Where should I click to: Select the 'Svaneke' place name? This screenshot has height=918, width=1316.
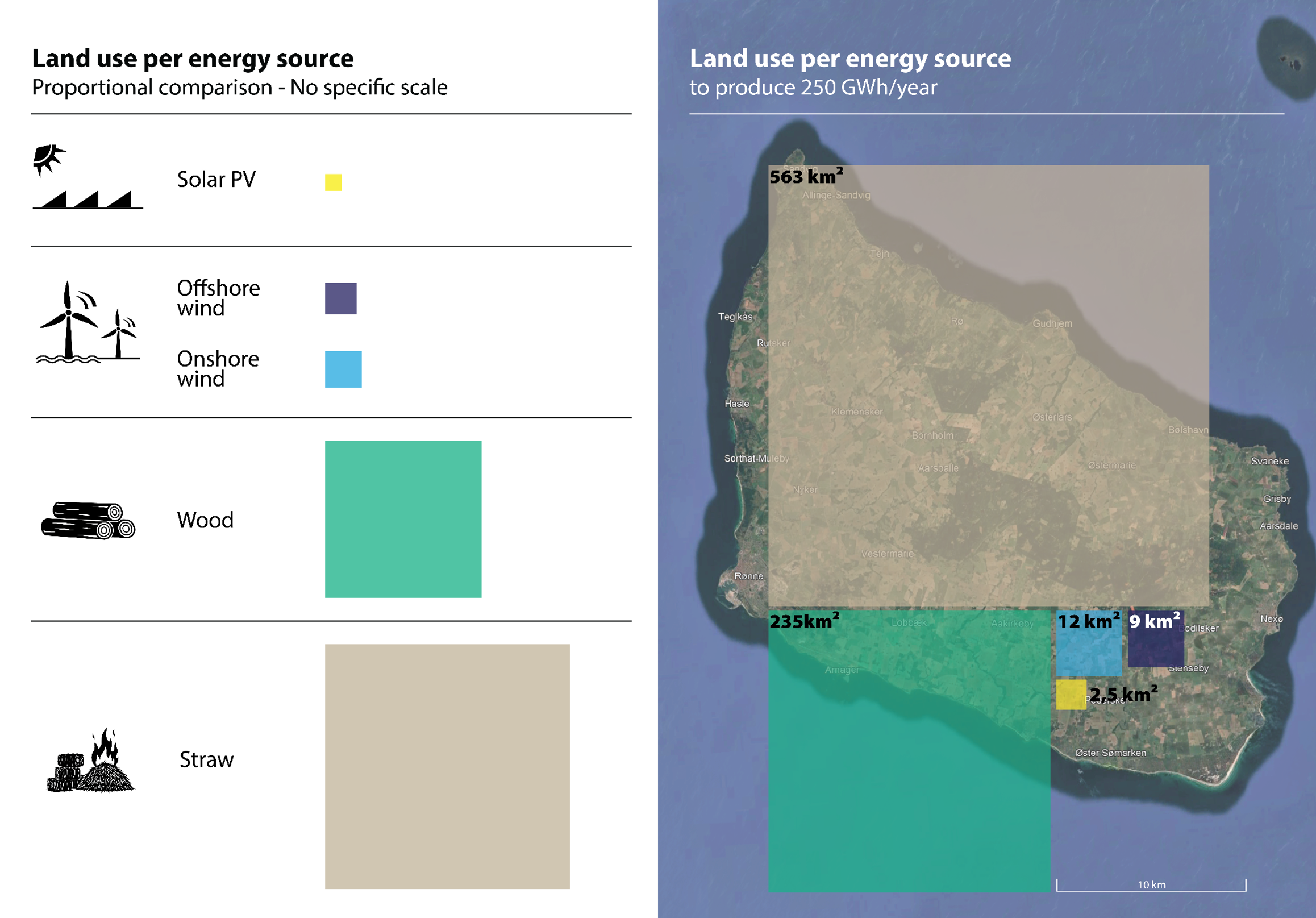(1270, 462)
